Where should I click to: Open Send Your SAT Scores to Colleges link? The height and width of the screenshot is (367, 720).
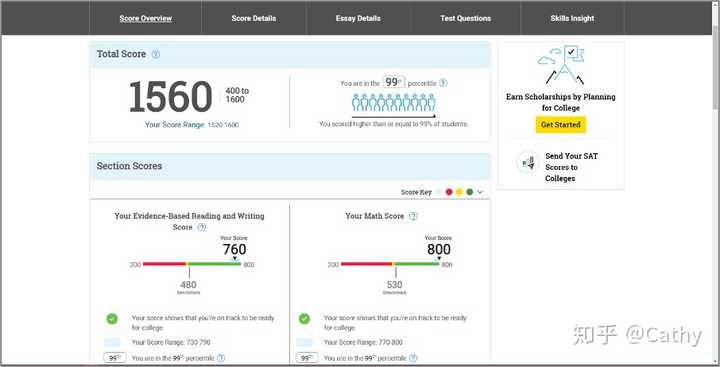point(572,167)
